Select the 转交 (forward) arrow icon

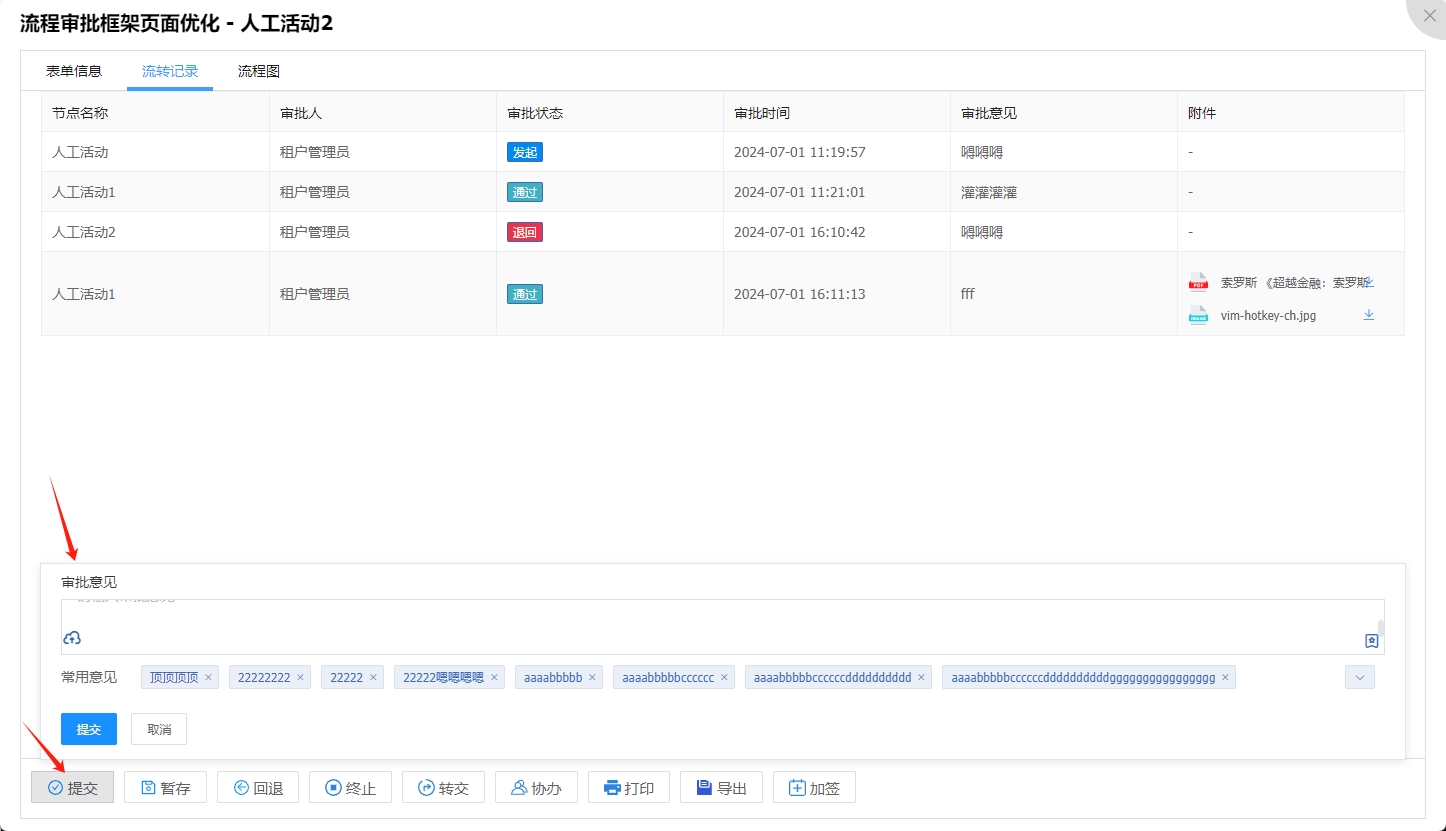423,787
